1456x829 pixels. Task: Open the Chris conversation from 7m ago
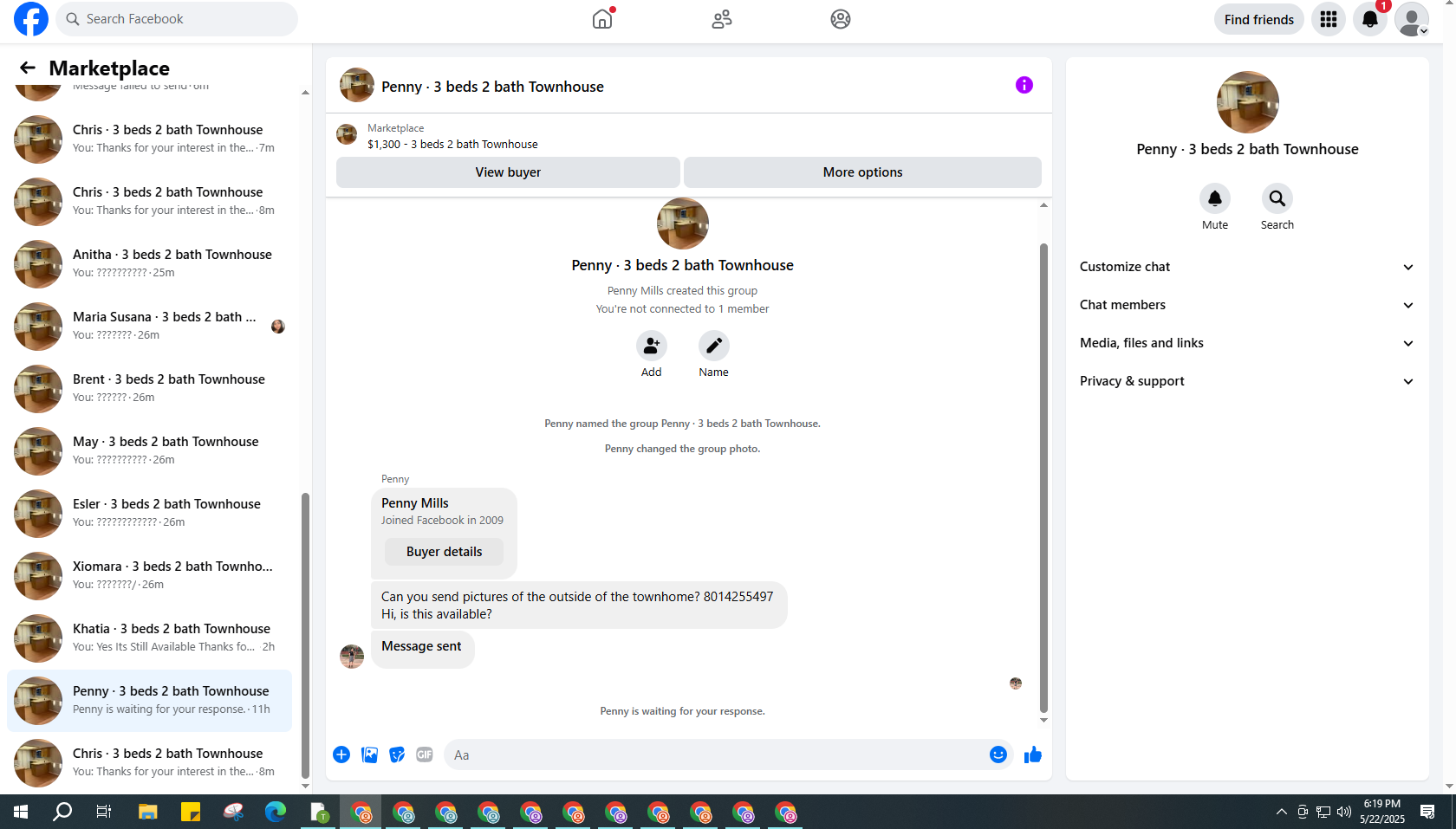(150, 139)
